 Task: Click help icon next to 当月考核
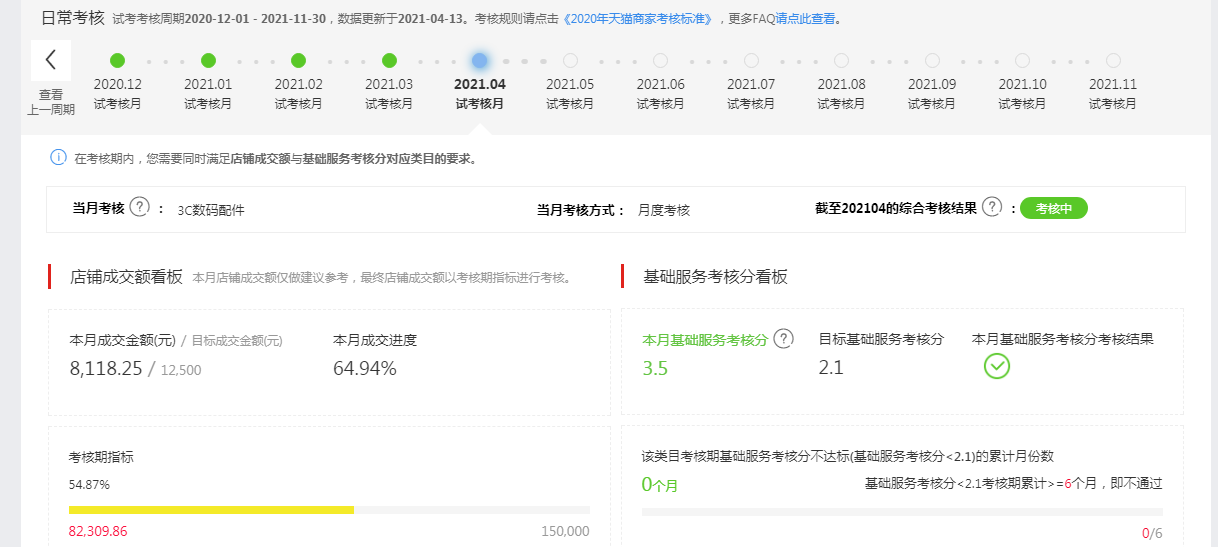[140, 207]
